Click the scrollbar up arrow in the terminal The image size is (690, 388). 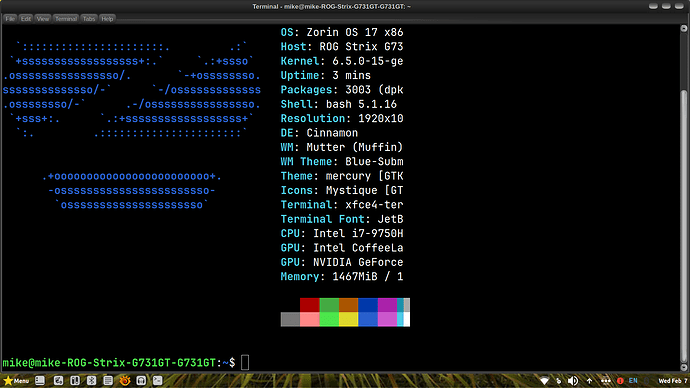pyautogui.click(x=684, y=29)
